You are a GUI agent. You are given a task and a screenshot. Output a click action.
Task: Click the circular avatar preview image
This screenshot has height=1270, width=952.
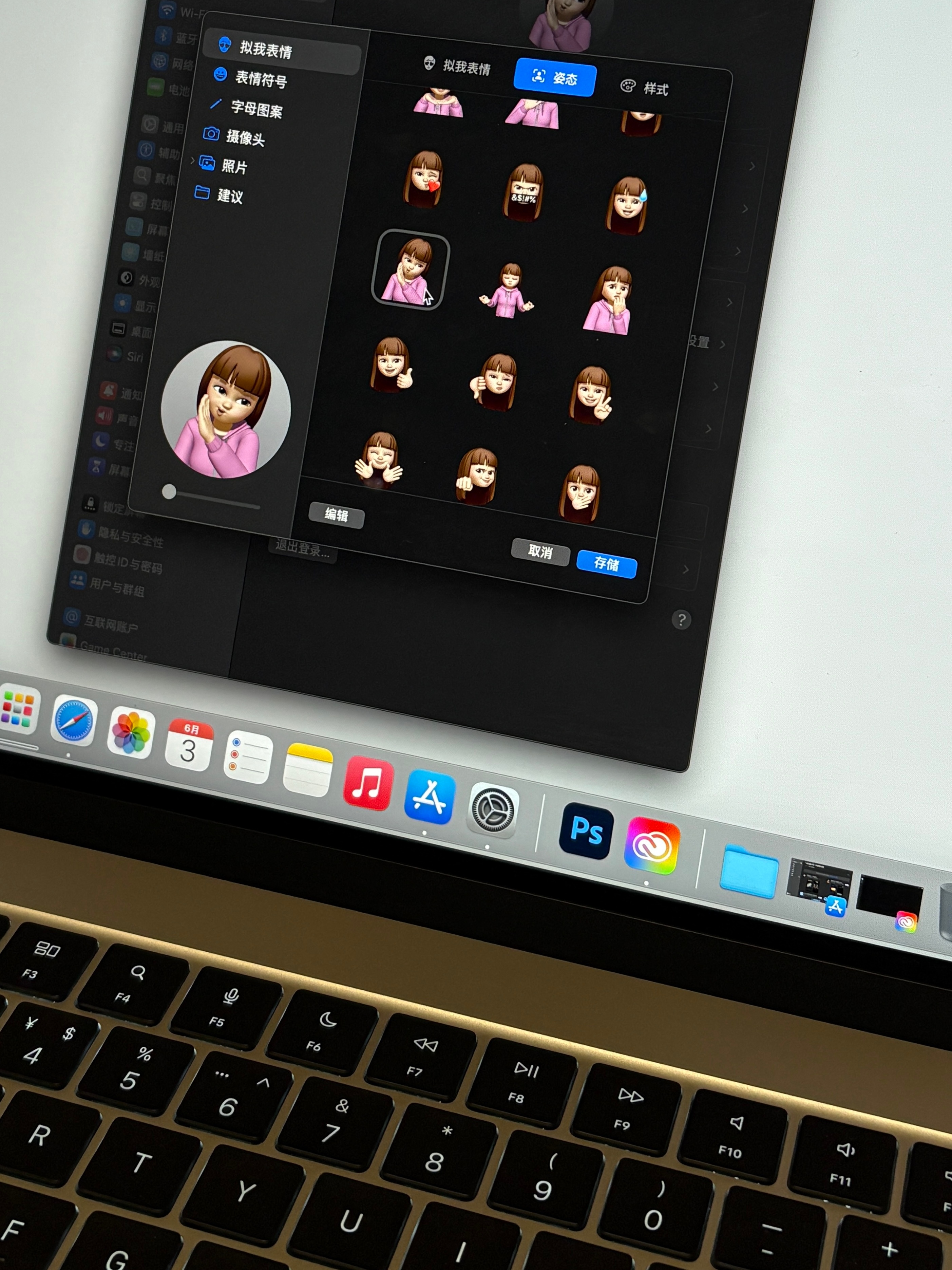tap(226, 409)
